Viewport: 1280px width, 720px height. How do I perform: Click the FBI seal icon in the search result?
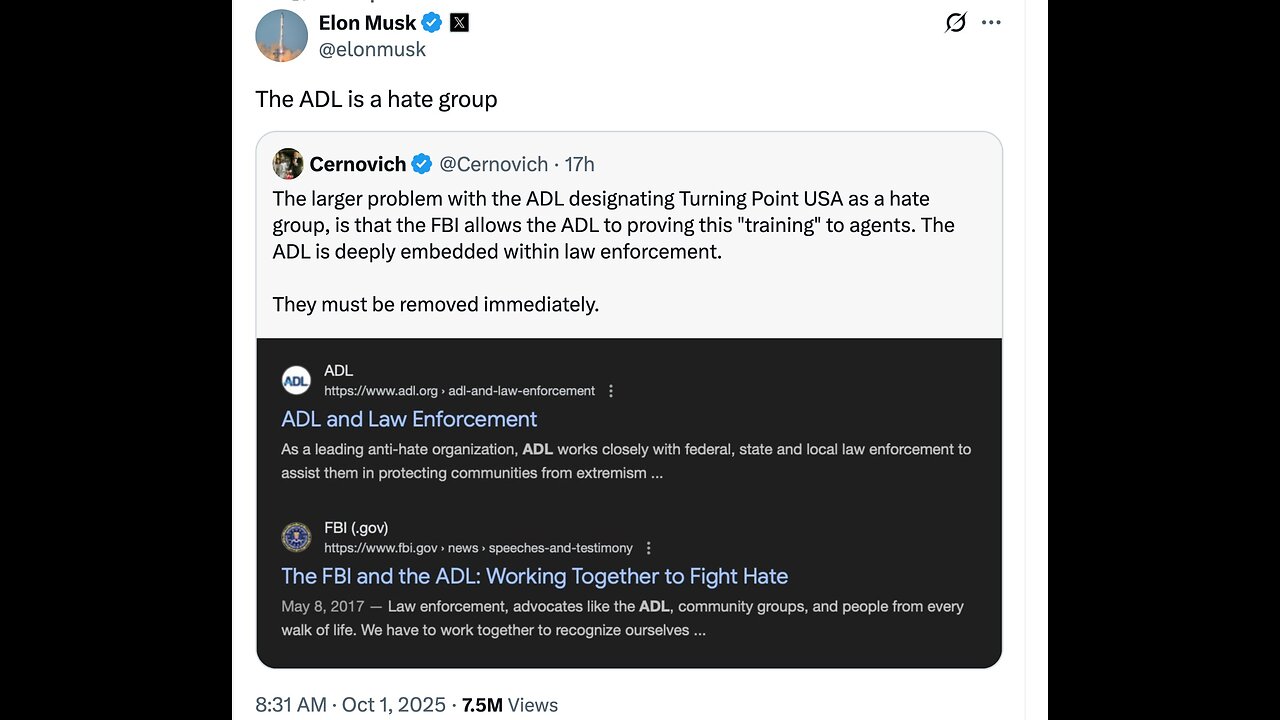pos(296,537)
